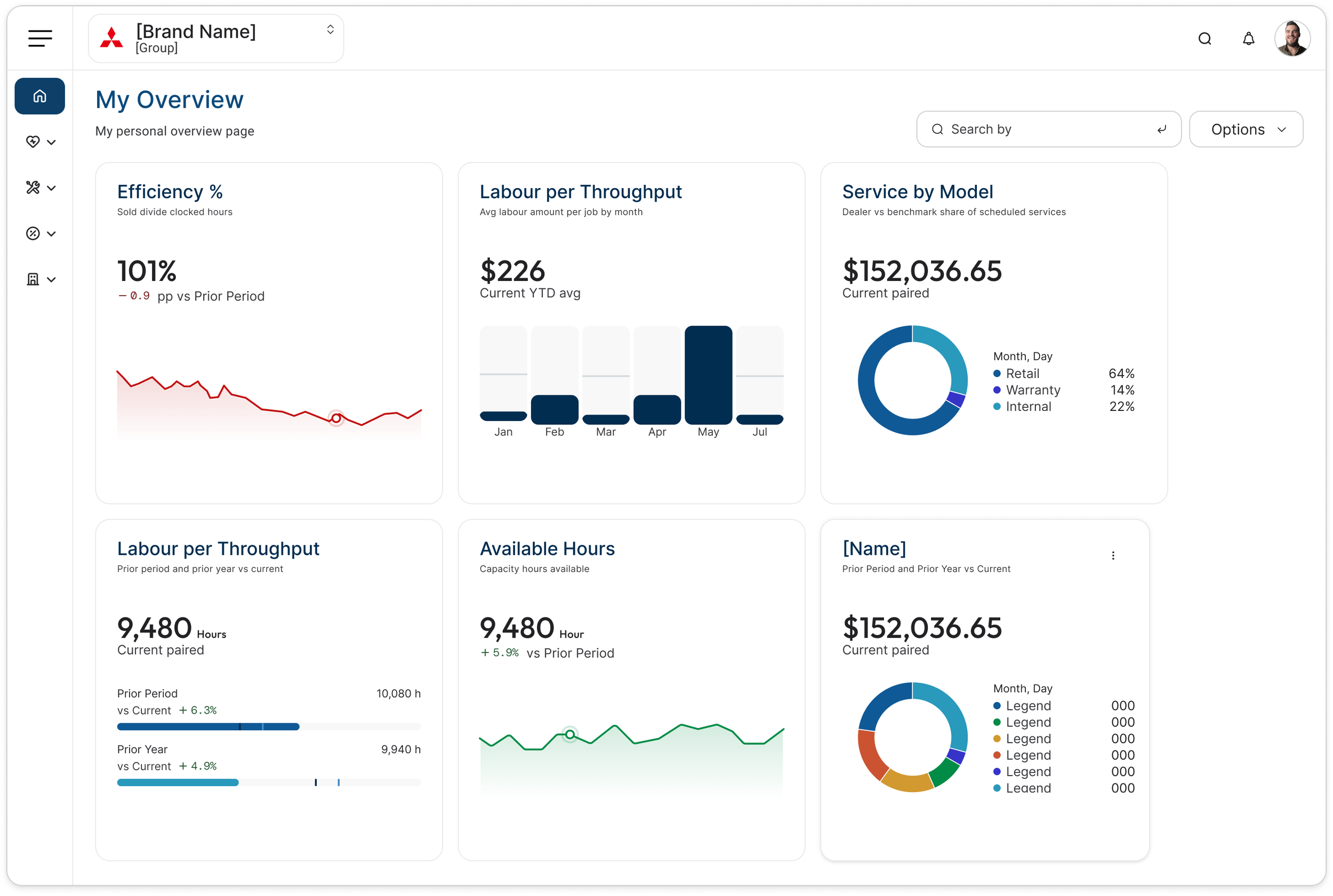This screenshot has height=896, width=1333.
Task: Click the '22%' Internal percentage
Action: click(1121, 407)
